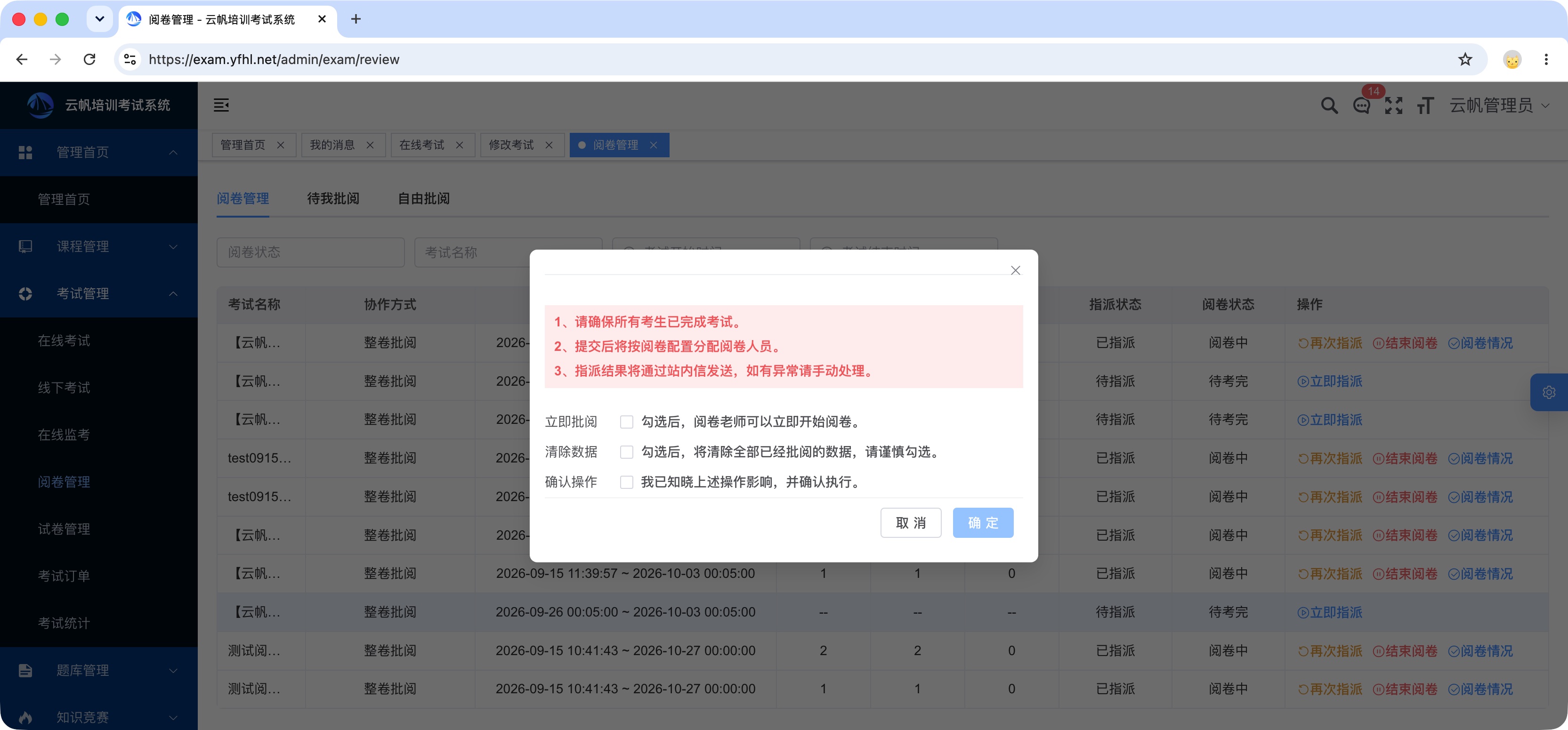Open the header search icon
This screenshot has height=730, width=1568.
point(1329,105)
